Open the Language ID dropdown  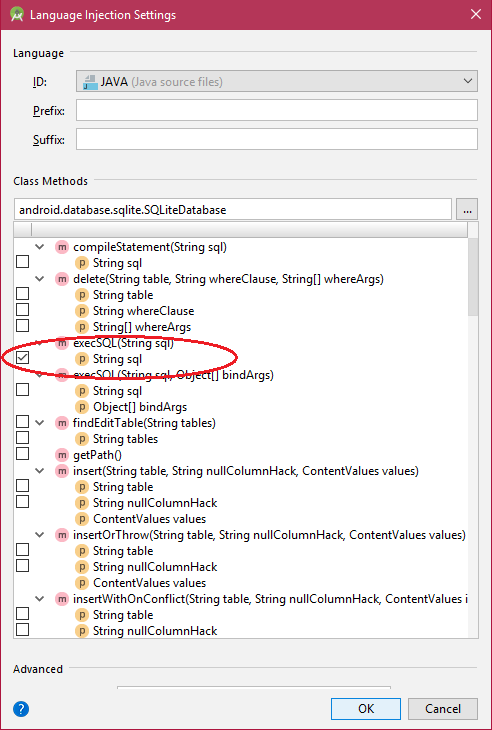276,81
